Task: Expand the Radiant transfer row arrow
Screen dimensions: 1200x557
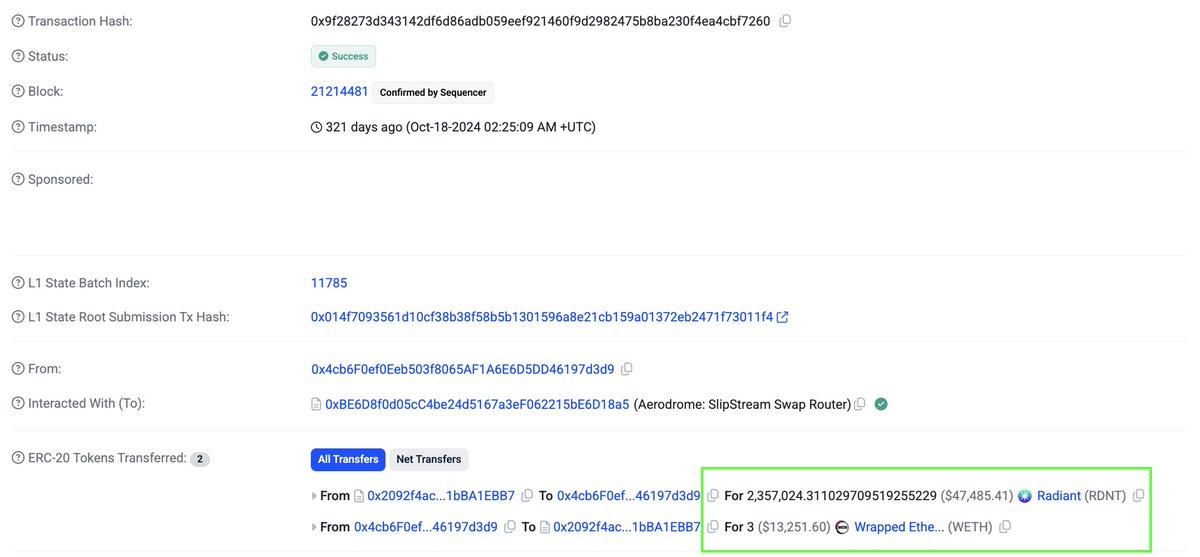Action: [x=315, y=496]
